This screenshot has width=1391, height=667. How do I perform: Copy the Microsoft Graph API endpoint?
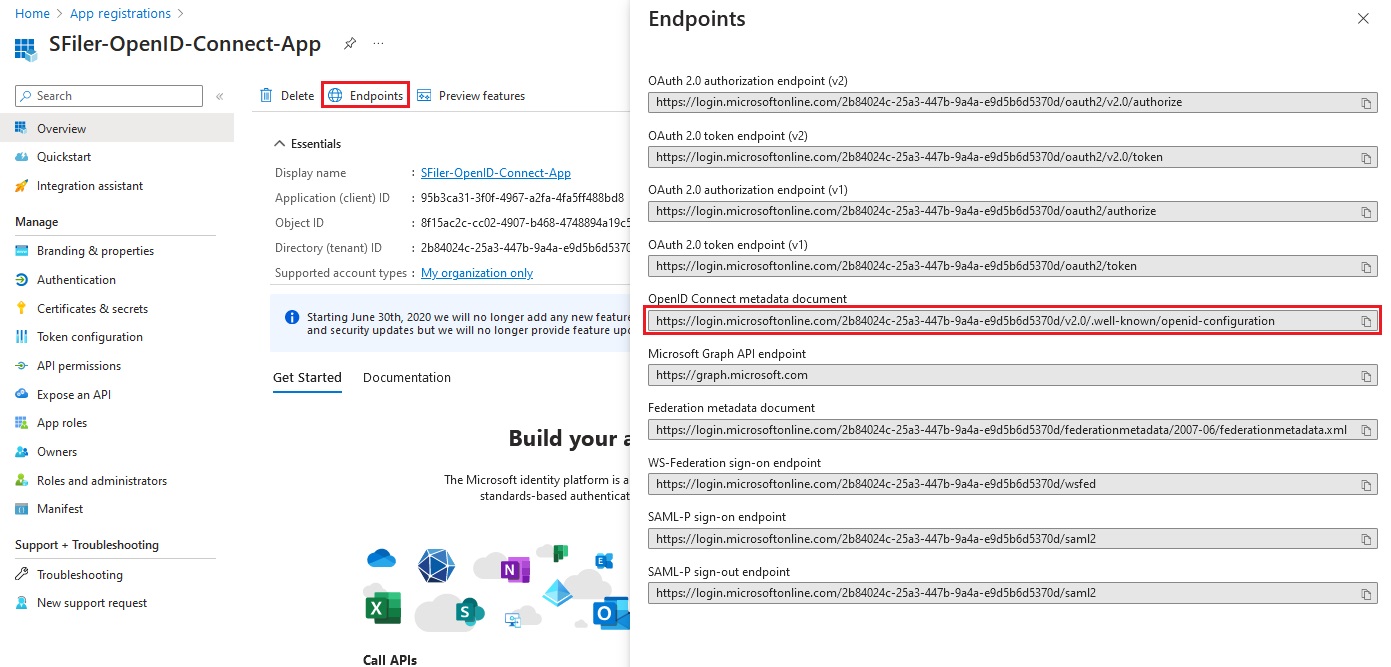1366,376
